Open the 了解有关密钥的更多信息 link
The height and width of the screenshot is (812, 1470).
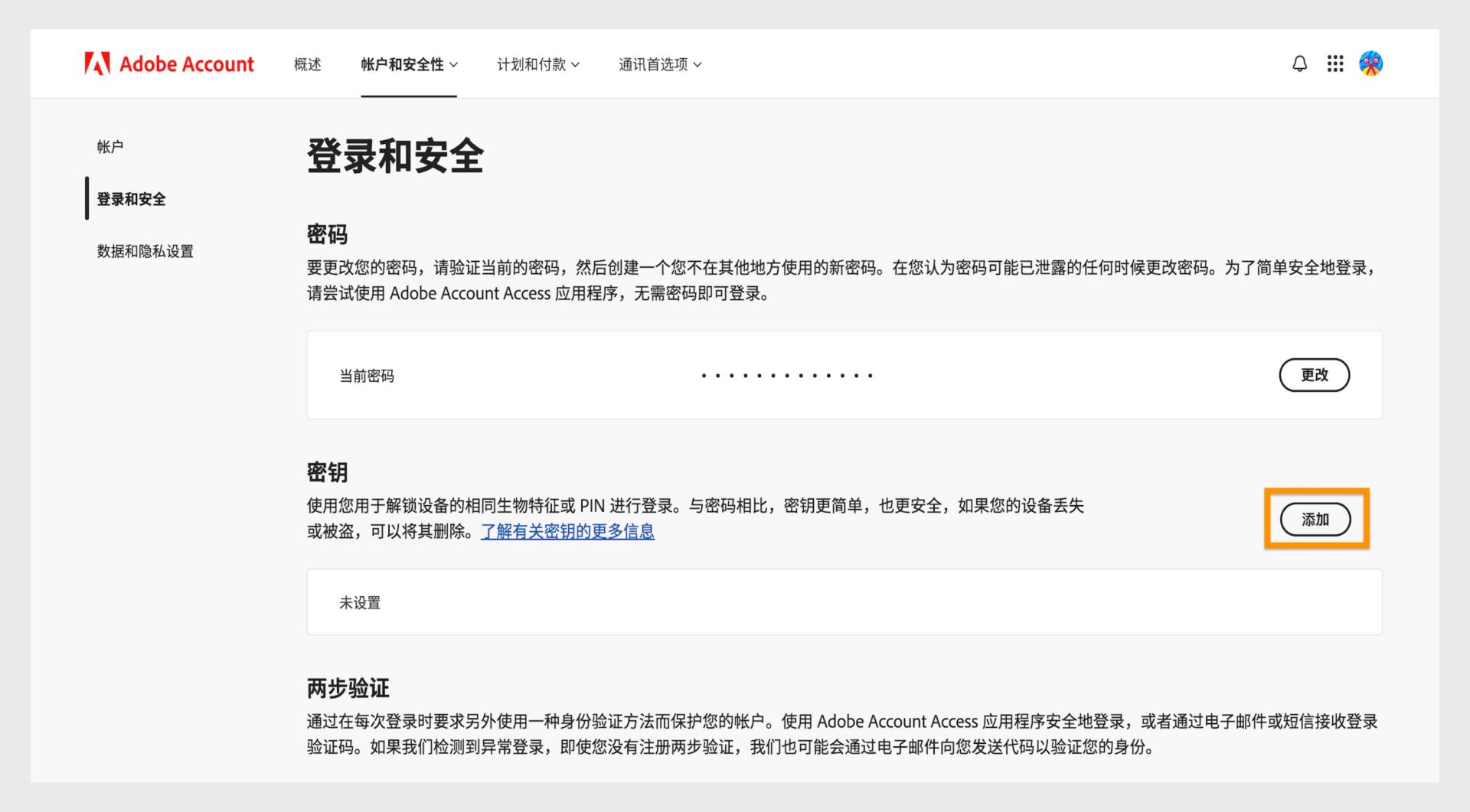coord(567,531)
